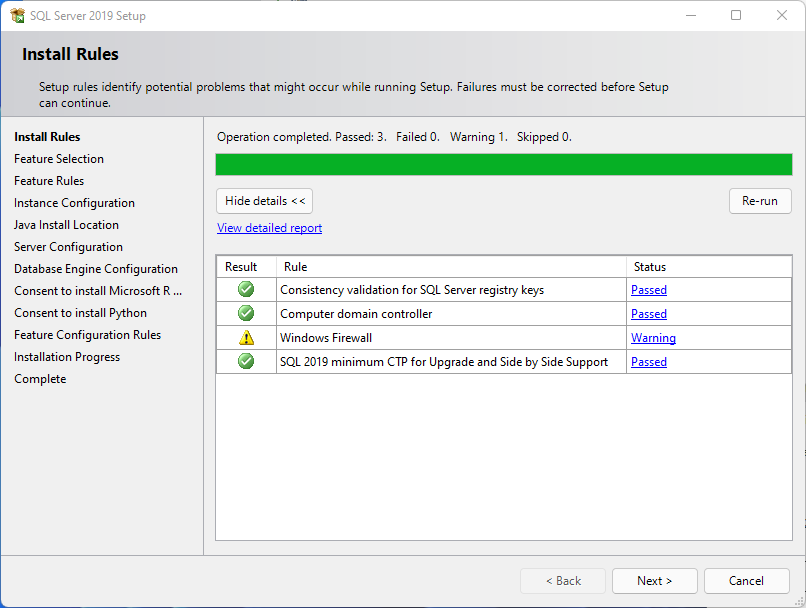Viewport: 806px width, 608px height.
Task: Select Feature Configuration Rules step
Action: pos(87,335)
